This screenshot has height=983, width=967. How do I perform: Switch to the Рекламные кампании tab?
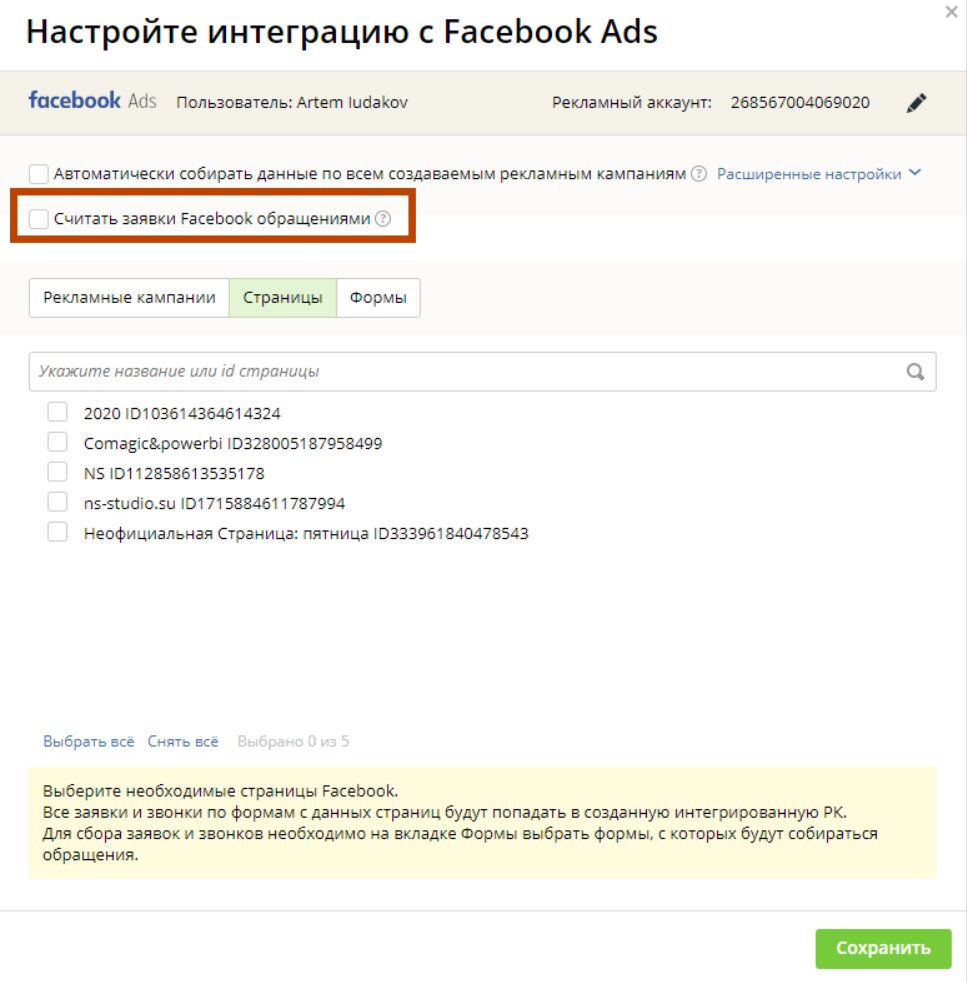tap(129, 298)
